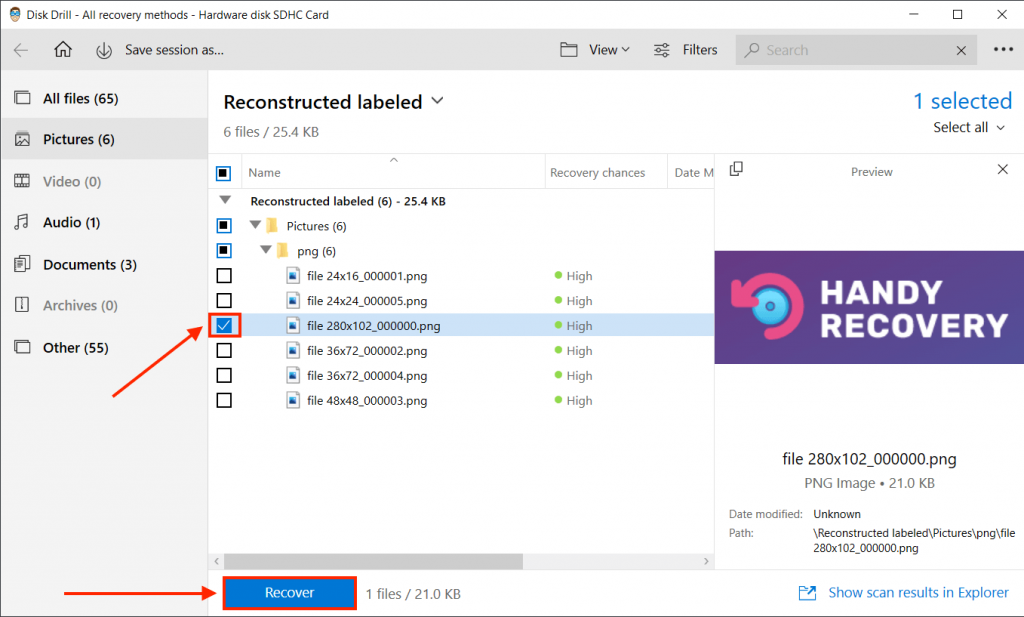Switch to the Audio (1) category
This screenshot has height=617, width=1024.
(x=71, y=223)
